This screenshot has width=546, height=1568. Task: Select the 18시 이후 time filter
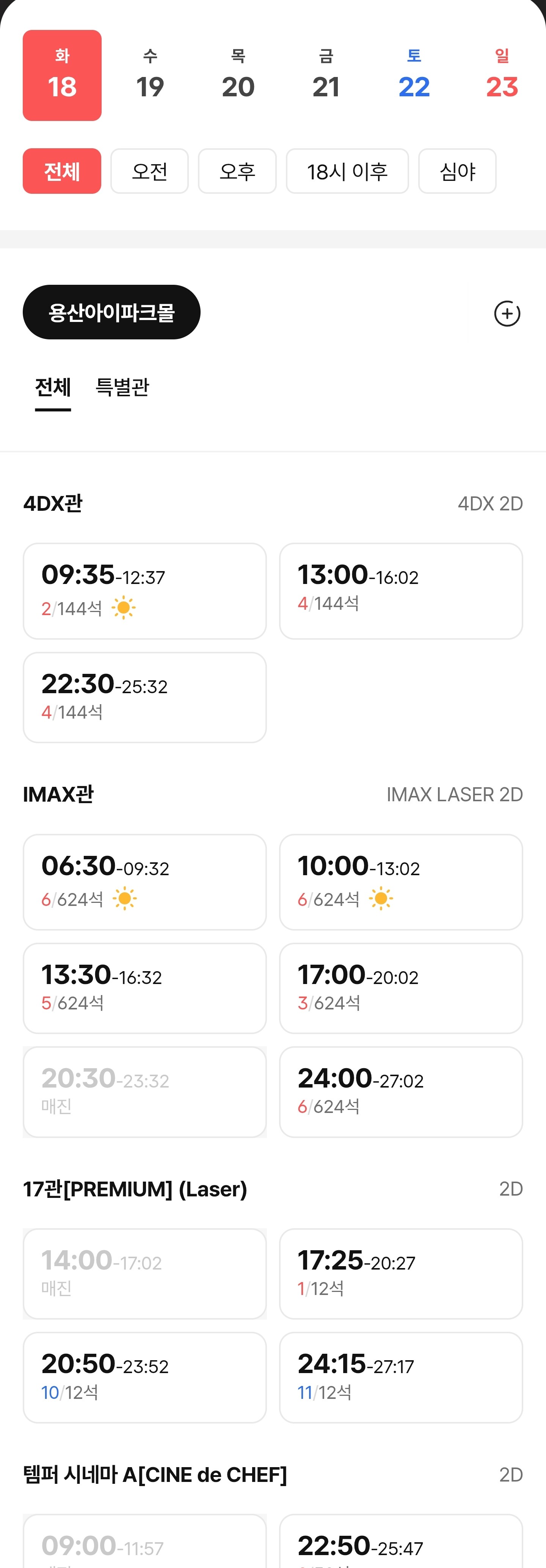point(347,171)
